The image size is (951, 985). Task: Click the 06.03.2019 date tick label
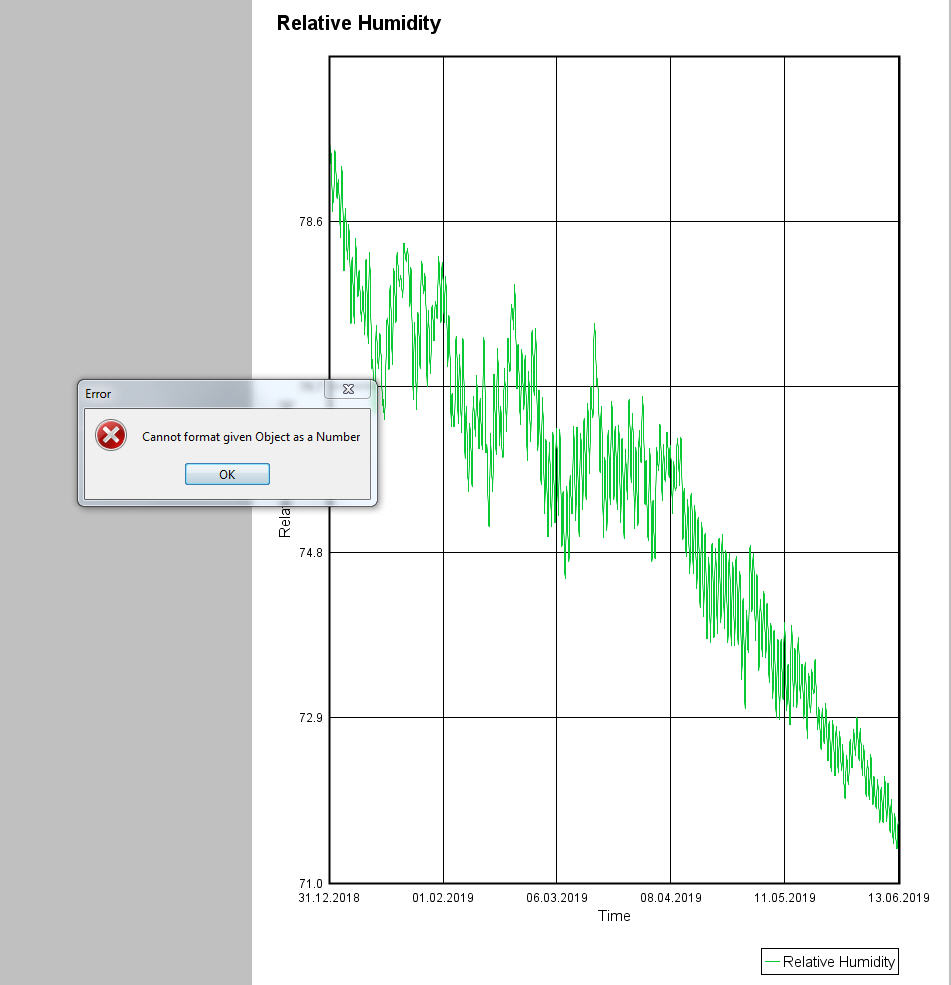pyautogui.click(x=557, y=898)
